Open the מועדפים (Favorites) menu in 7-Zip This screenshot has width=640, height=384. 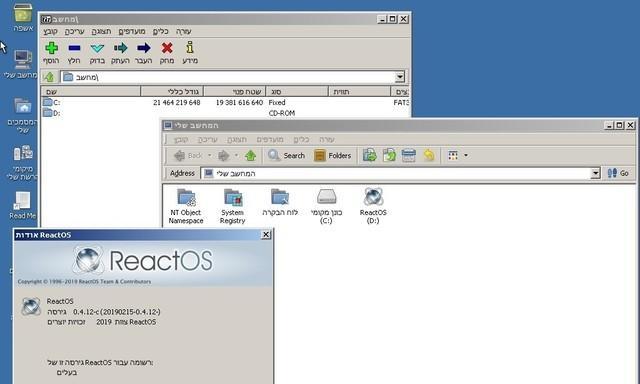tap(132, 31)
